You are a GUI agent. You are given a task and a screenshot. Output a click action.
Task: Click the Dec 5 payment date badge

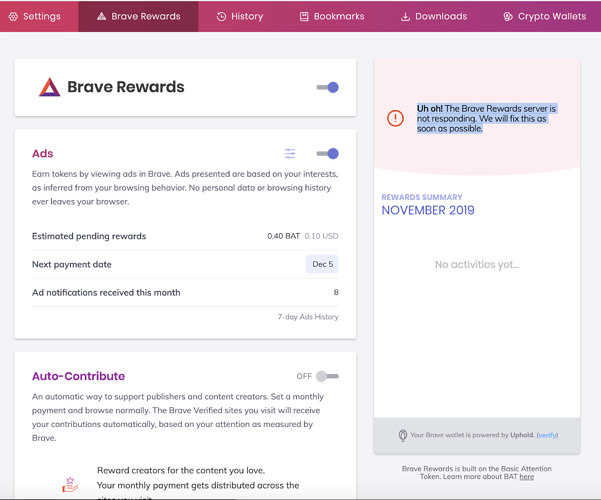coord(322,264)
